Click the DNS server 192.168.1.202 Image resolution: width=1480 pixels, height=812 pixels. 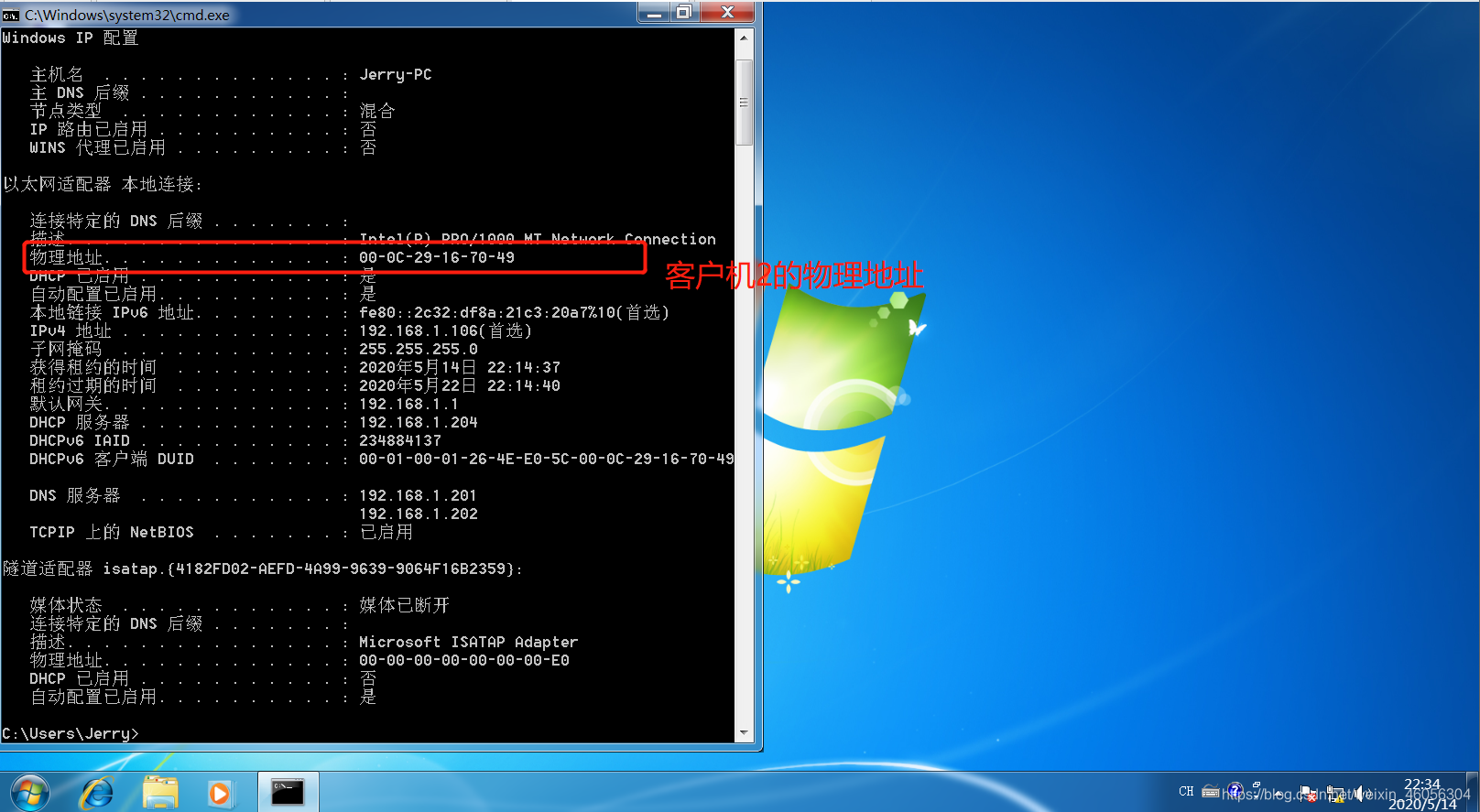419,514
